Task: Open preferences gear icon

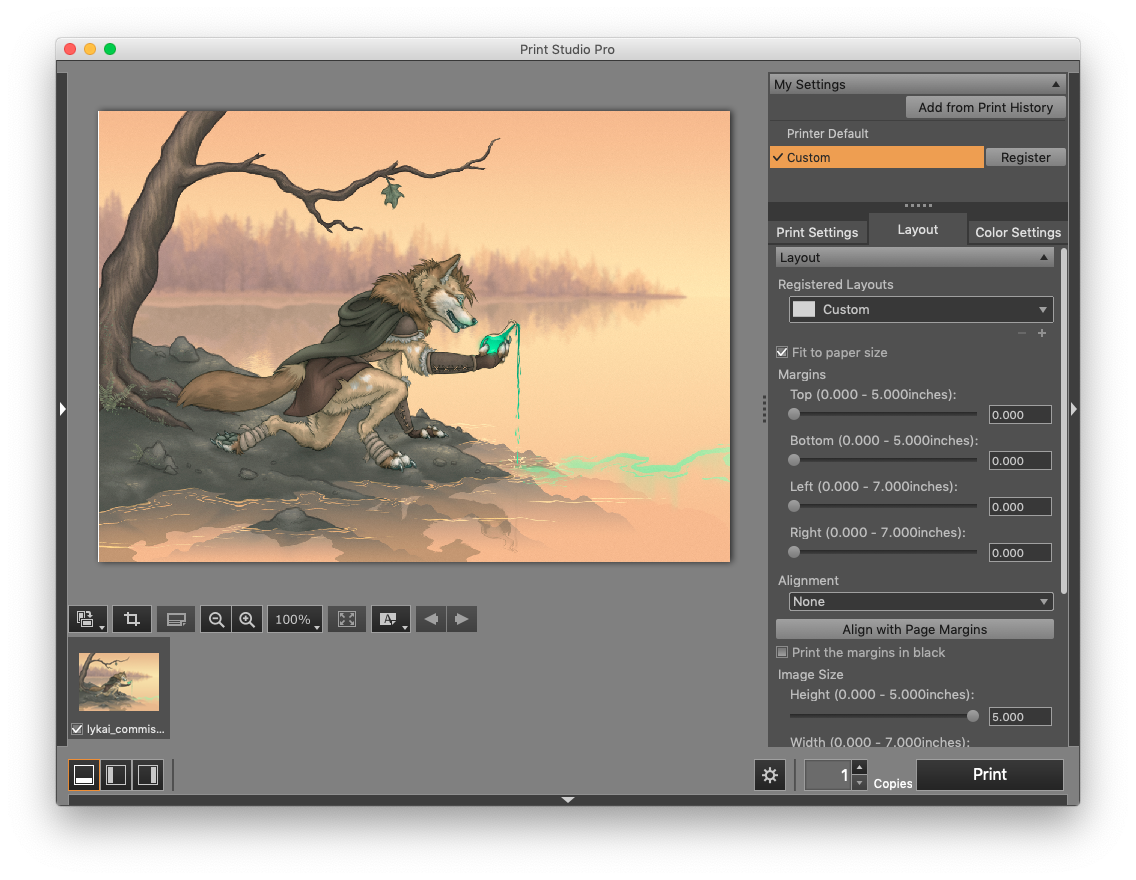Action: [770, 775]
